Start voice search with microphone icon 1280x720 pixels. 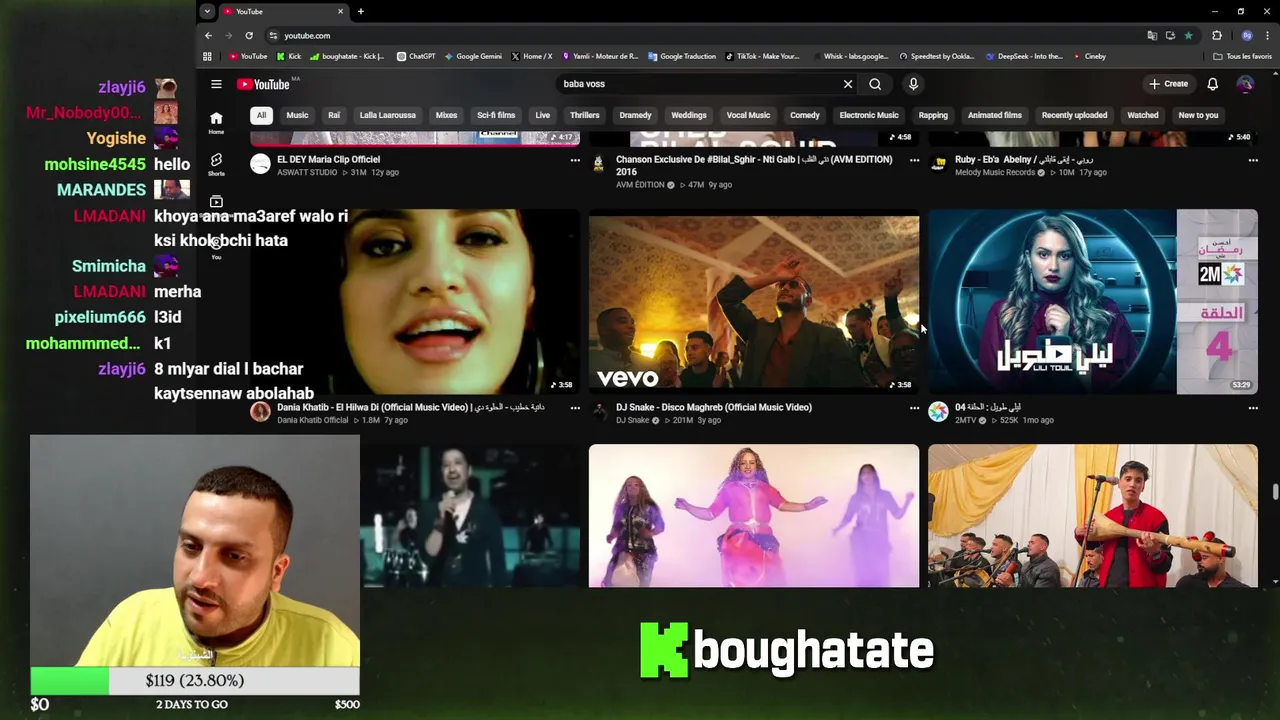913,84
